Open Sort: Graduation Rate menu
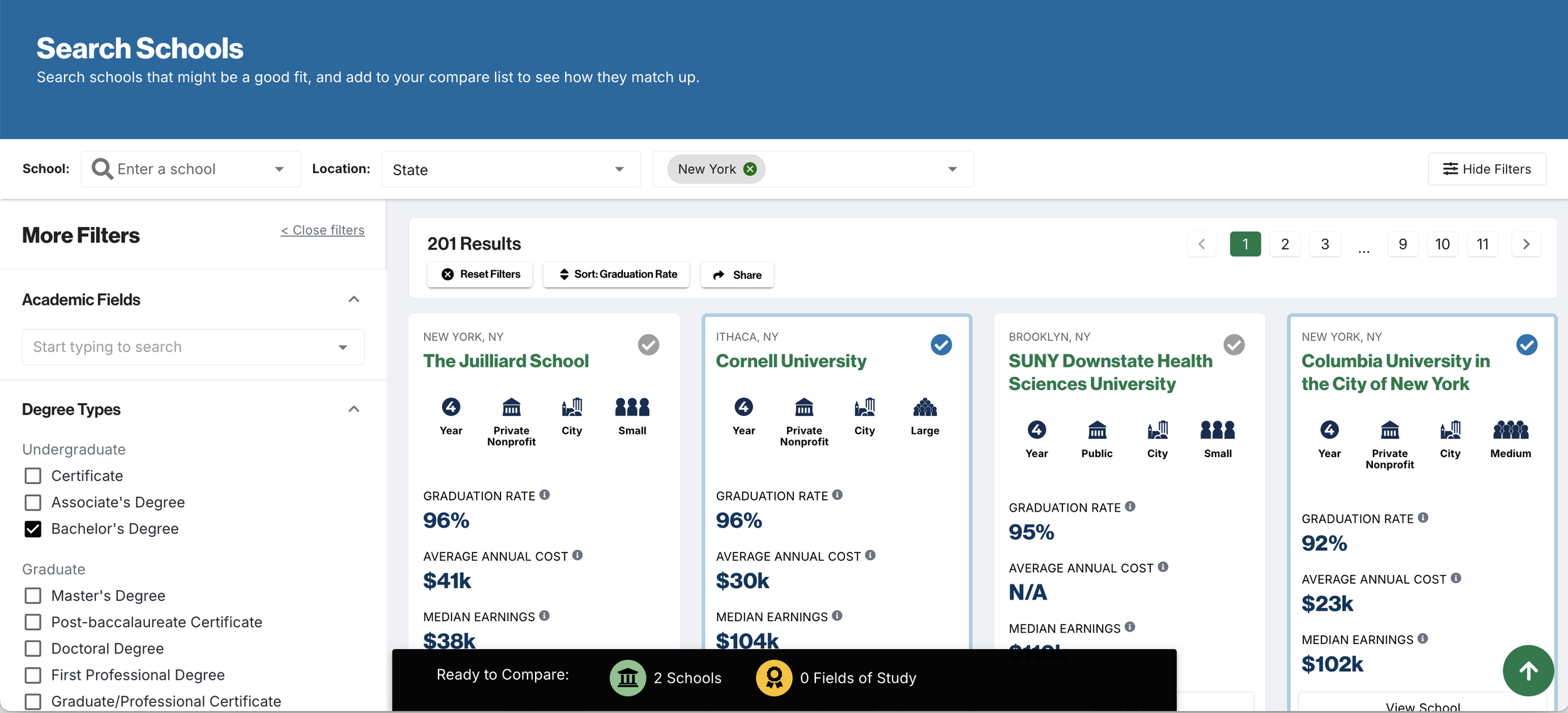The image size is (1568, 713). [616, 275]
